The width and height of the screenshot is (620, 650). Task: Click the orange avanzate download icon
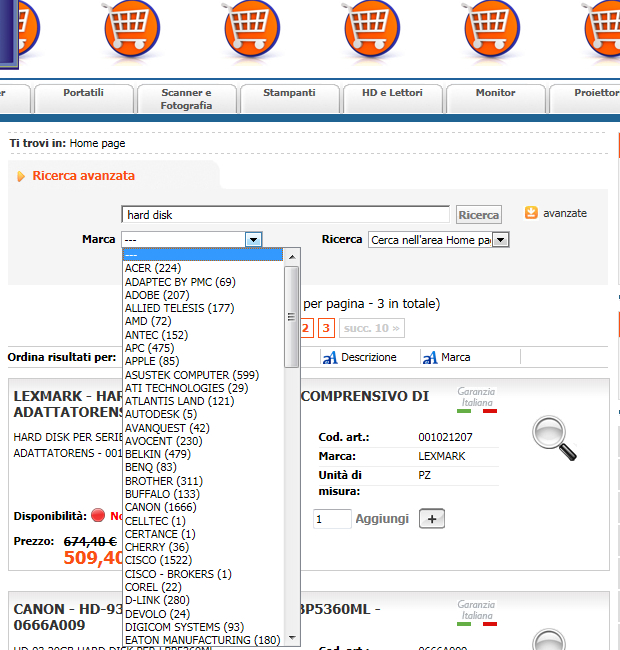pyautogui.click(x=531, y=213)
